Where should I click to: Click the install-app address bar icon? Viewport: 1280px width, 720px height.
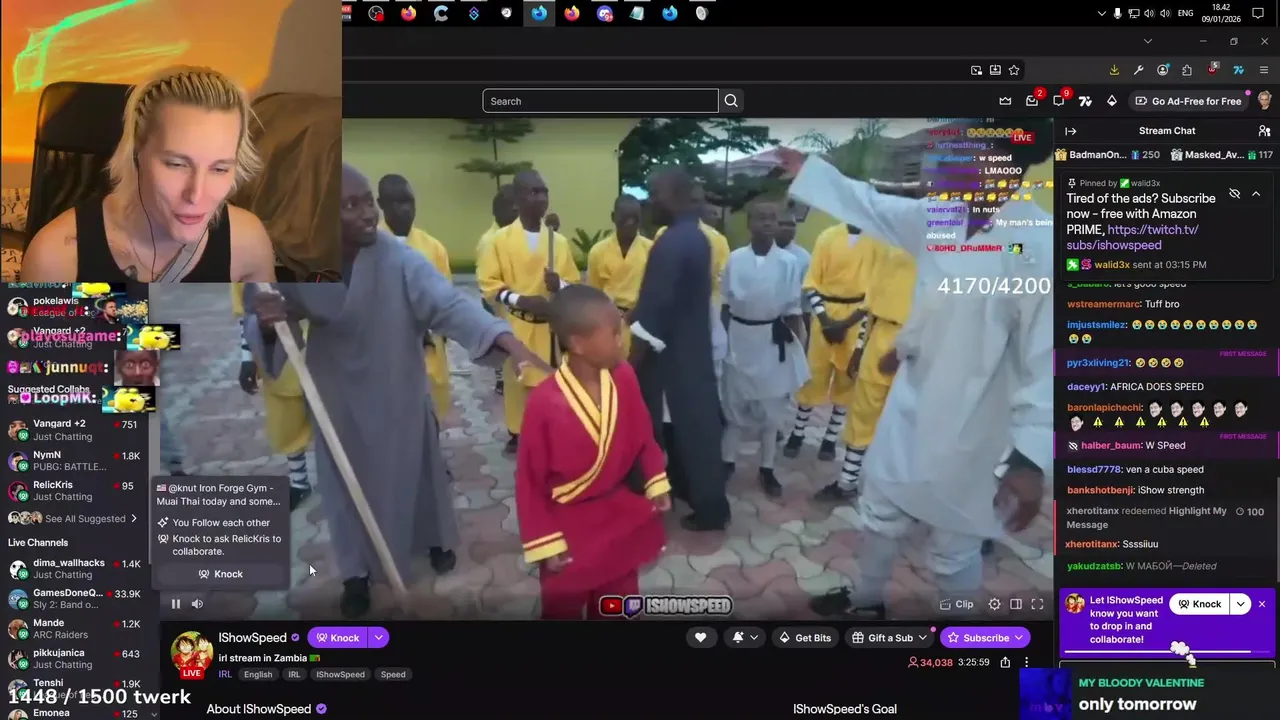[x=995, y=70]
